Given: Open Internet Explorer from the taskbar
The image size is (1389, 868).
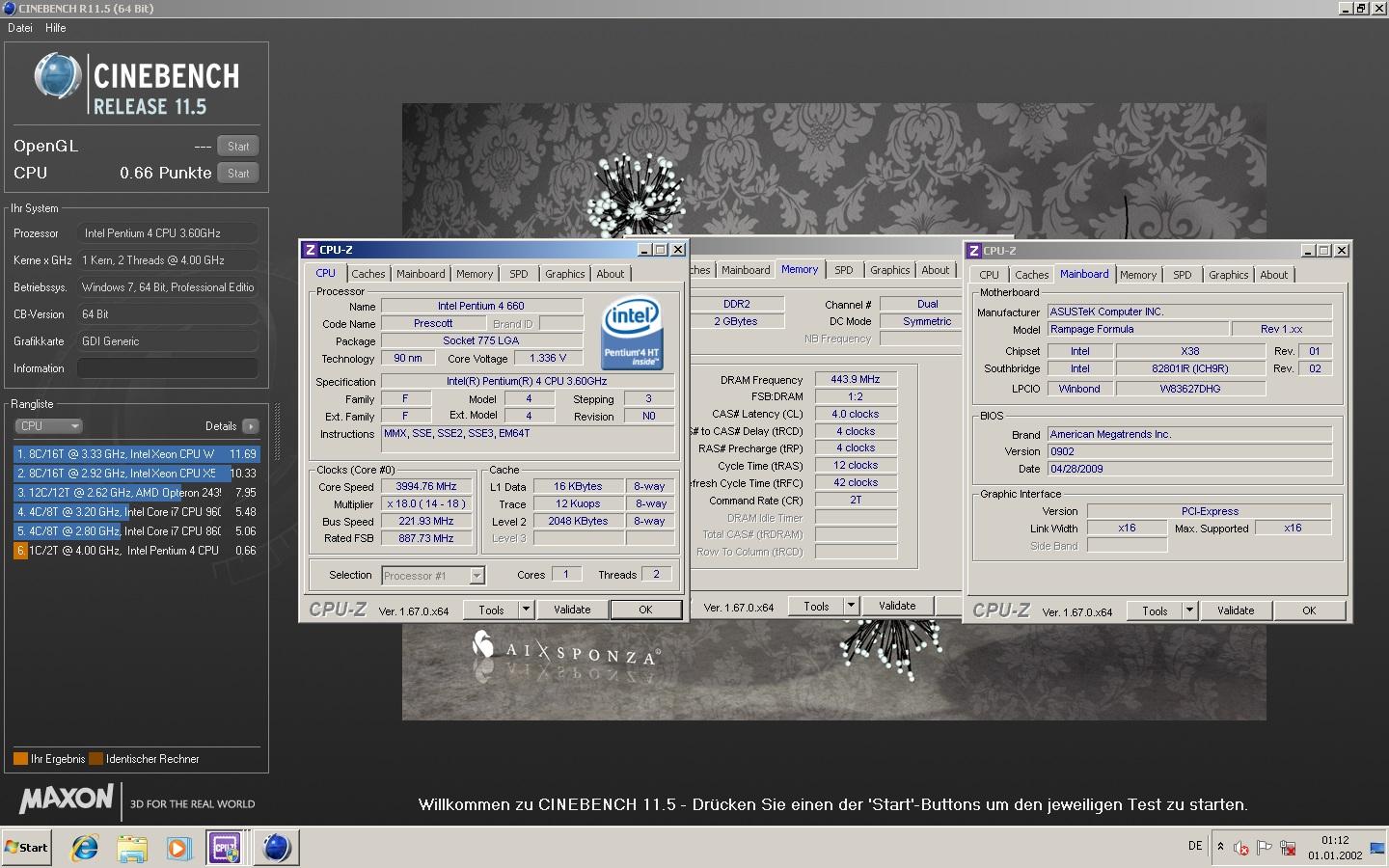Looking at the screenshot, I should point(85,848).
